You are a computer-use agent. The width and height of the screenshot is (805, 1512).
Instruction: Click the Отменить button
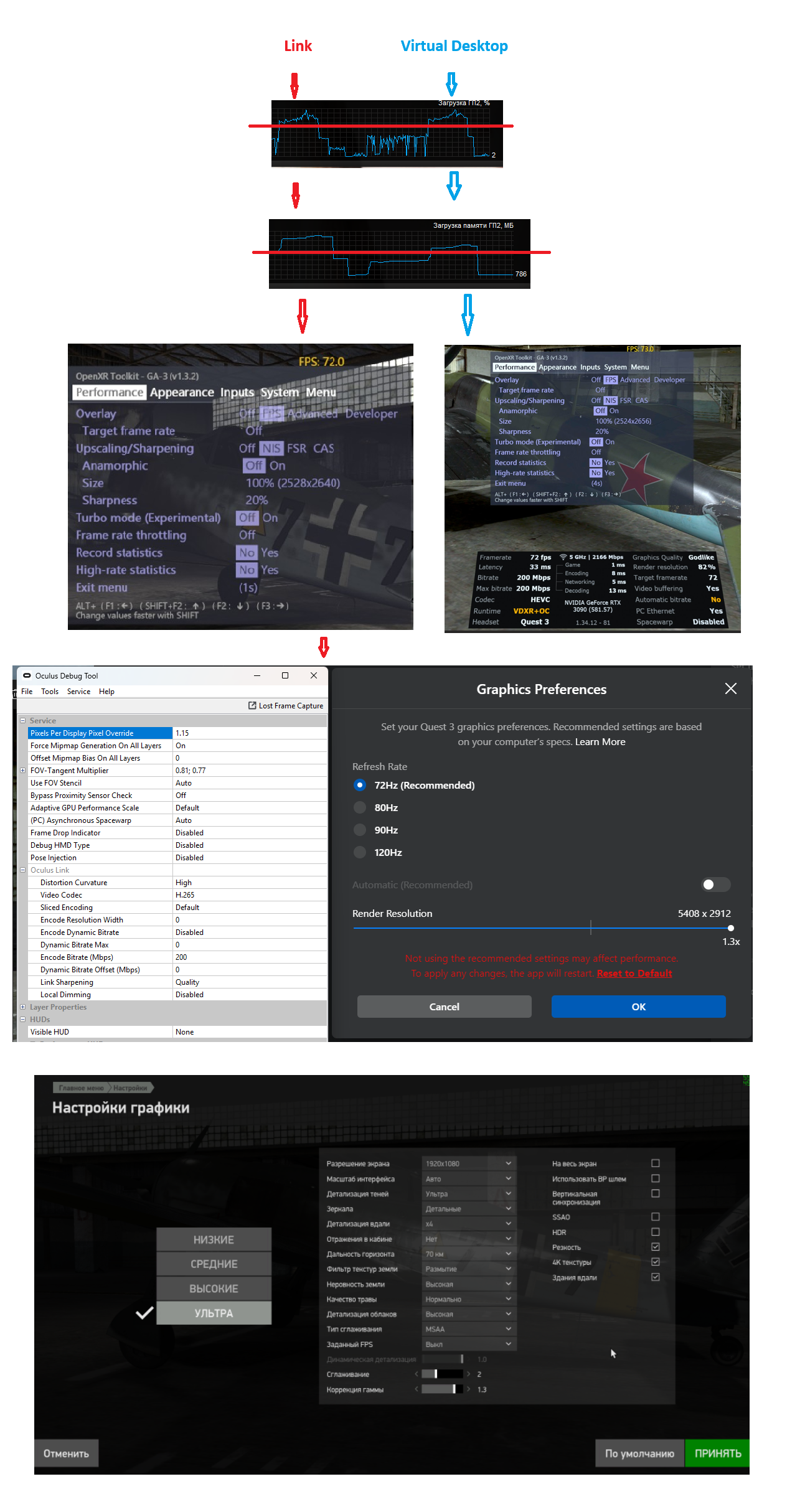66,1453
